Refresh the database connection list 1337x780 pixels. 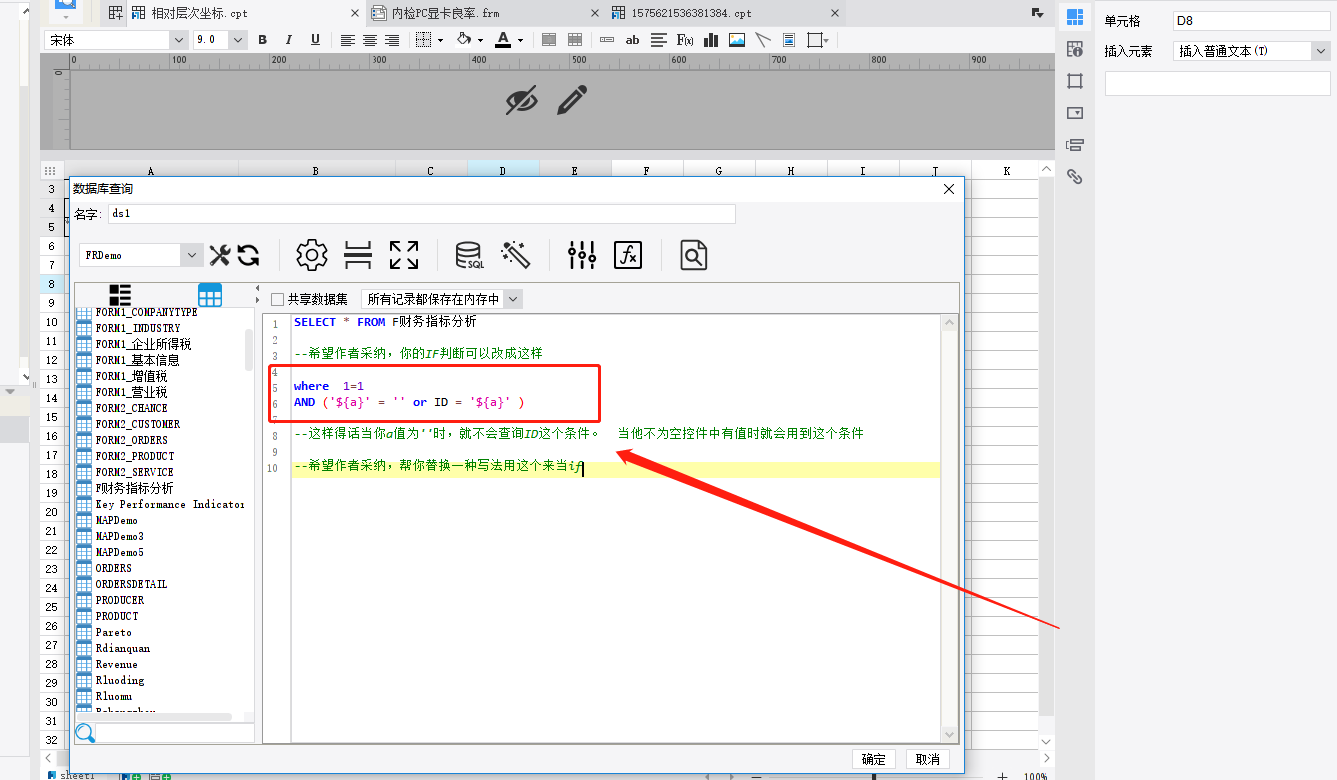click(x=248, y=255)
